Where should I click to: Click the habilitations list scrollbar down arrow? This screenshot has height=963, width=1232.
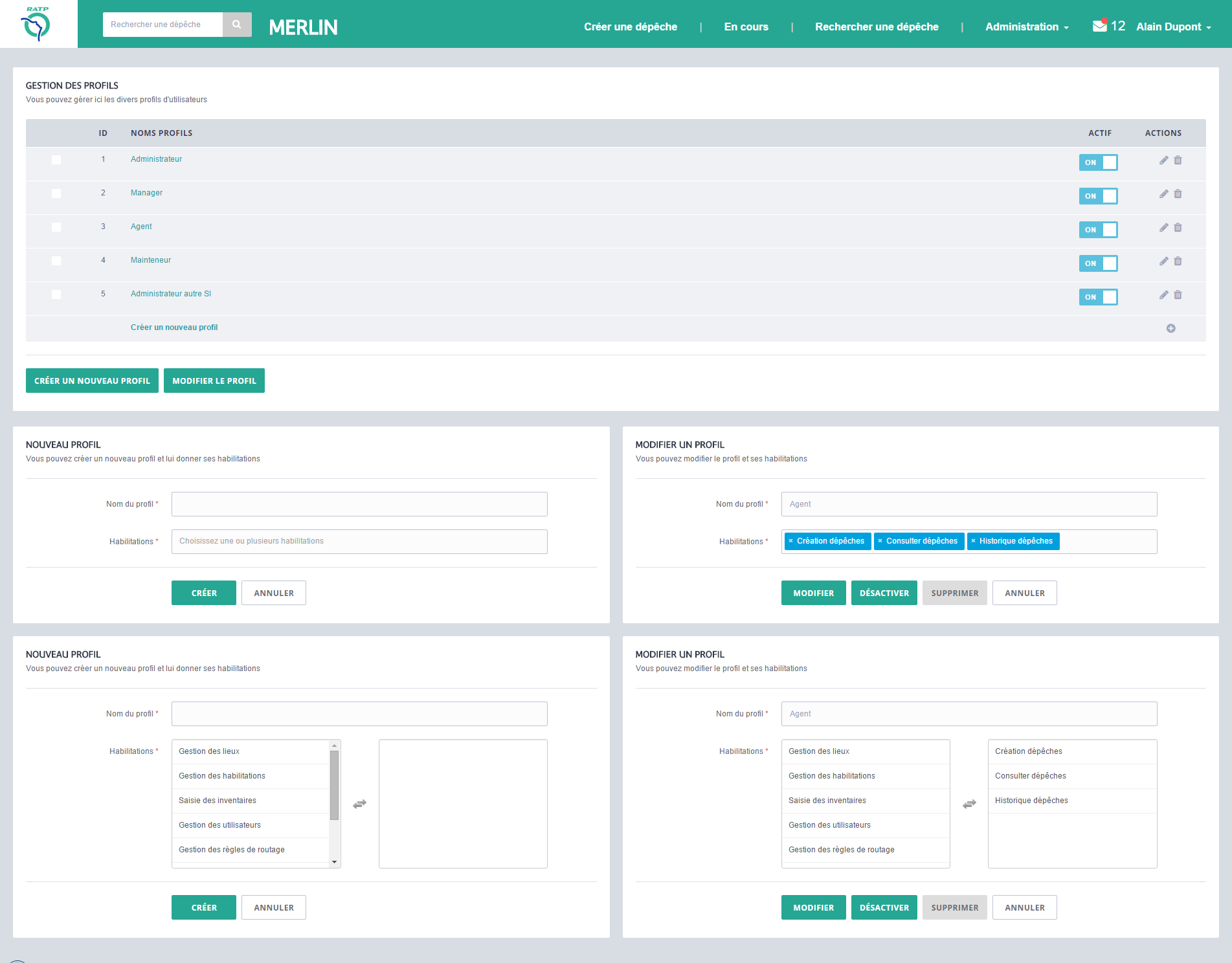pyautogui.click(x=334, y=862)
